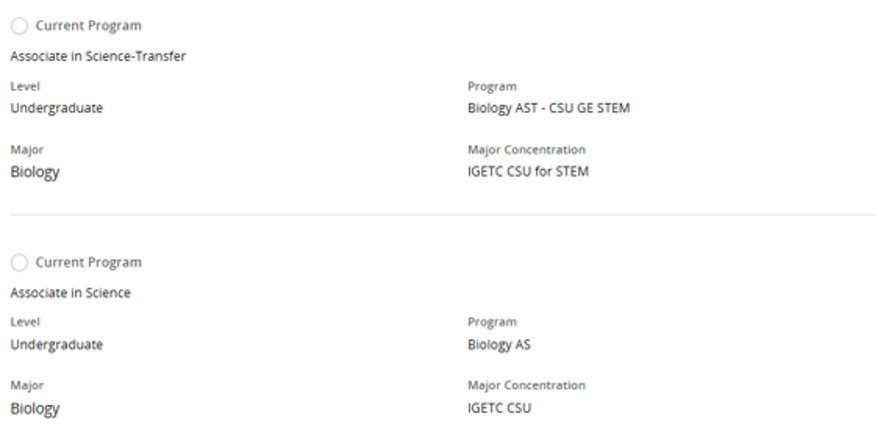Image resolution: width=877 pixels, height=441 pixels.
Task: Click the 'Associate in Science-Transfer' degree title
Action: coord(98,56)
